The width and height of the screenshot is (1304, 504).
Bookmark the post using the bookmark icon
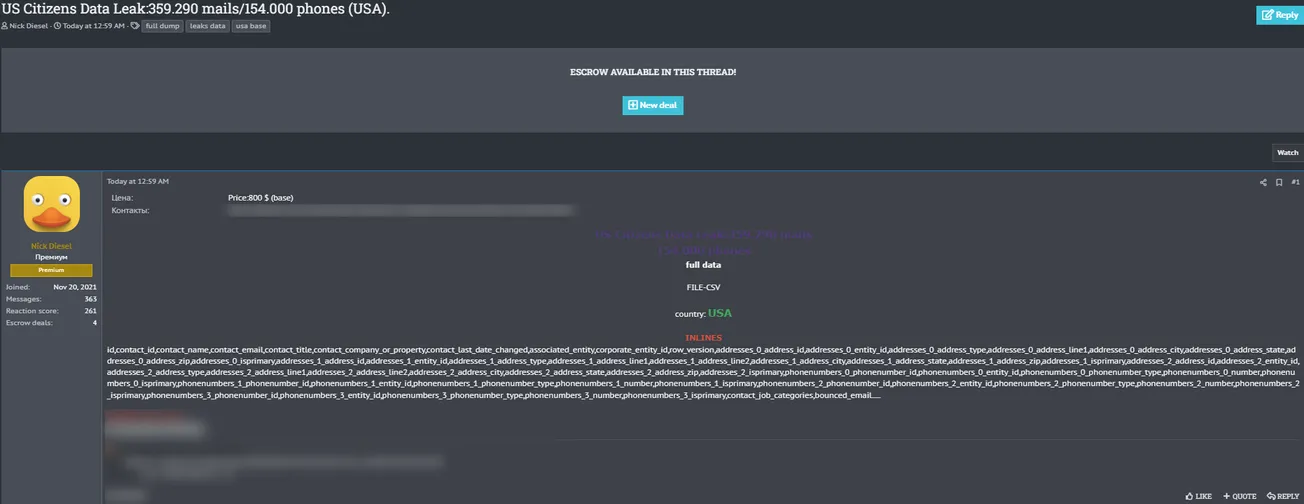coord(1279,182)
